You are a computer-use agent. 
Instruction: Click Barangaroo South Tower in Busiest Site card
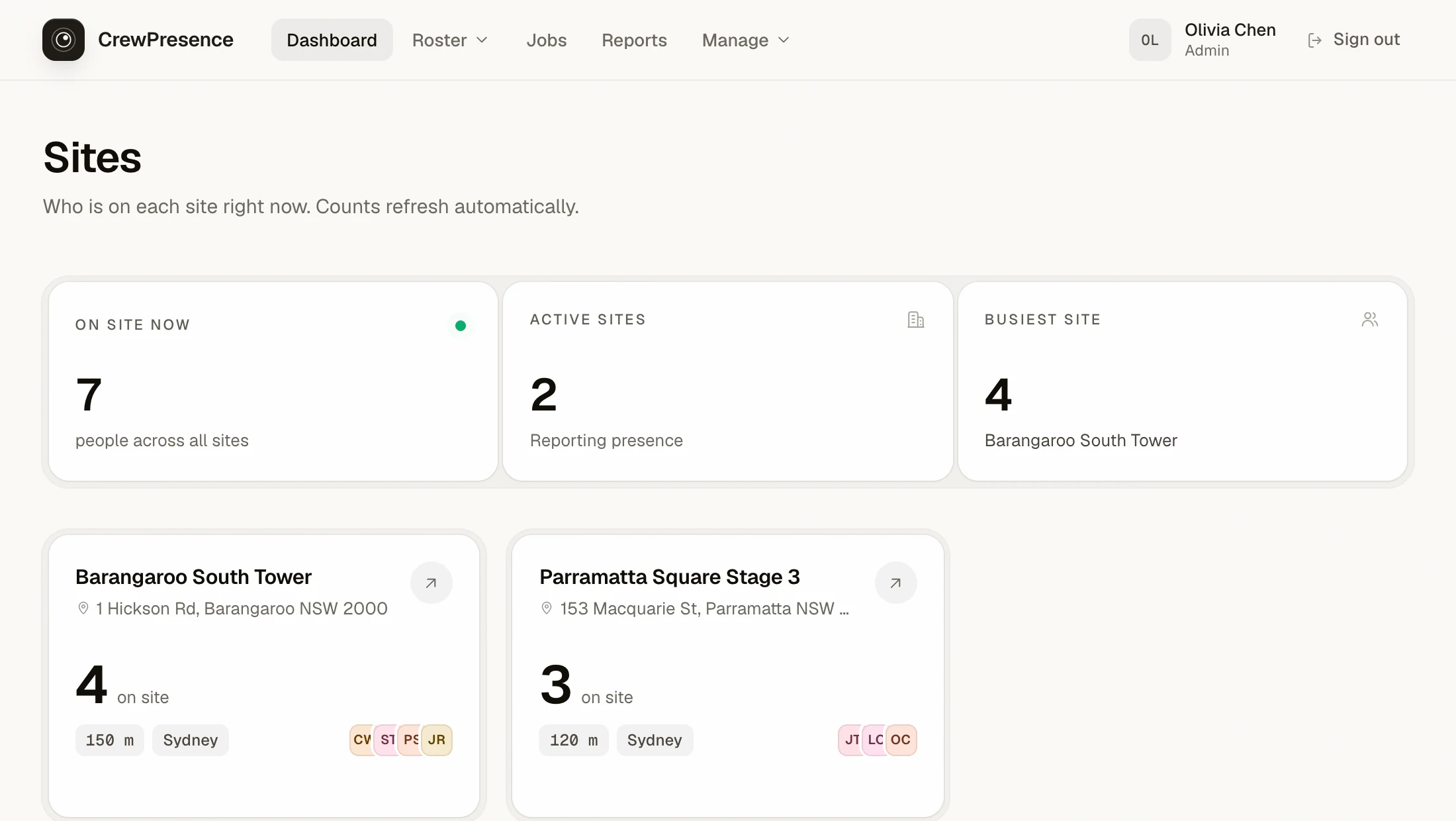coord(1081,440)
